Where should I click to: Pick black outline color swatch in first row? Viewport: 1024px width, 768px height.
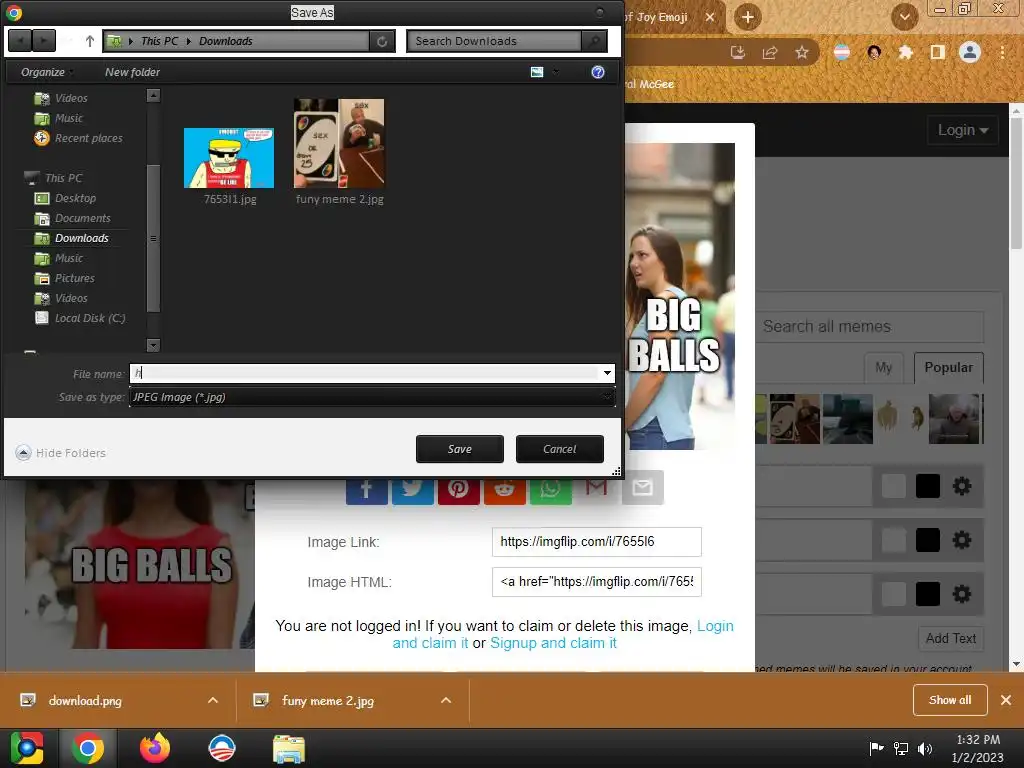pyautogui.click(x=927, y=486)
